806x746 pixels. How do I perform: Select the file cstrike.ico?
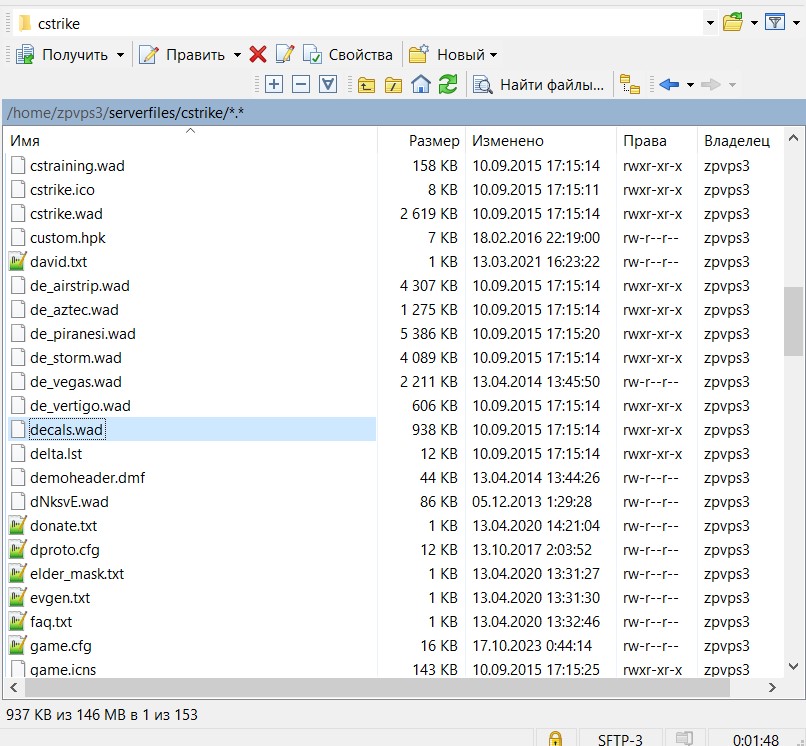tap(62, 190)
